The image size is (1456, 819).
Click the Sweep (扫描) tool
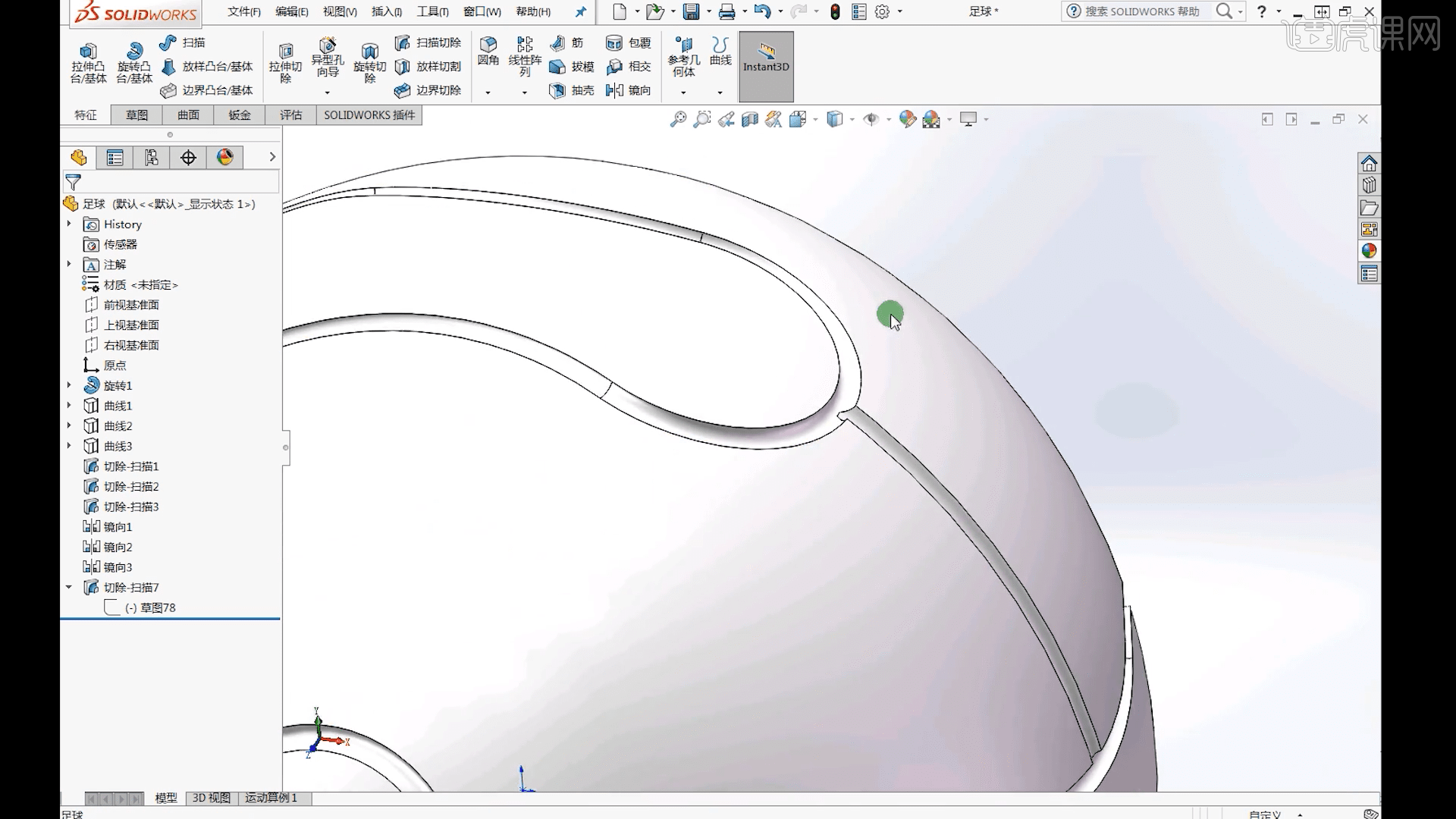(183, 42)
